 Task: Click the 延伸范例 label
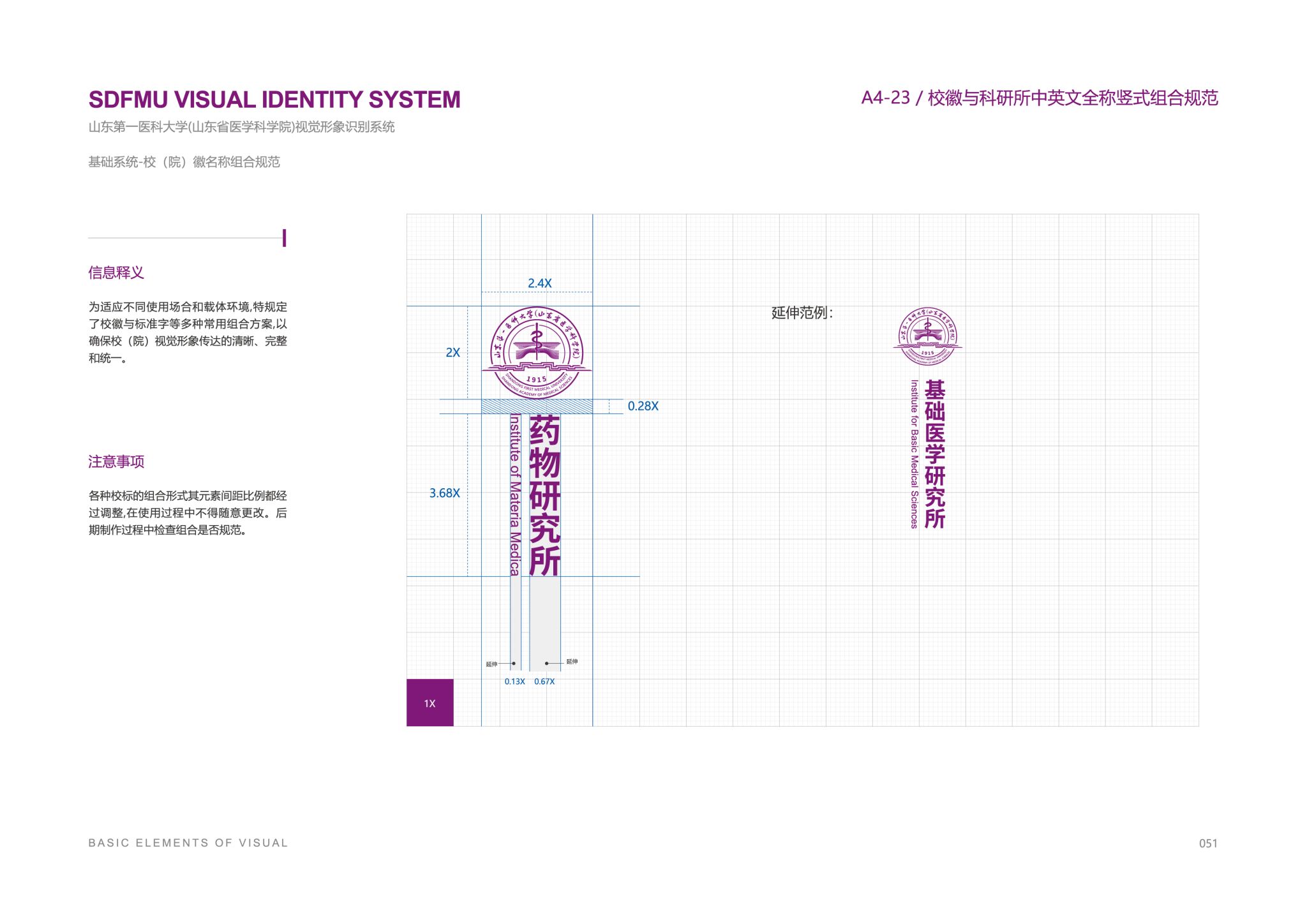pyautogui.click(x=802, y=313)
